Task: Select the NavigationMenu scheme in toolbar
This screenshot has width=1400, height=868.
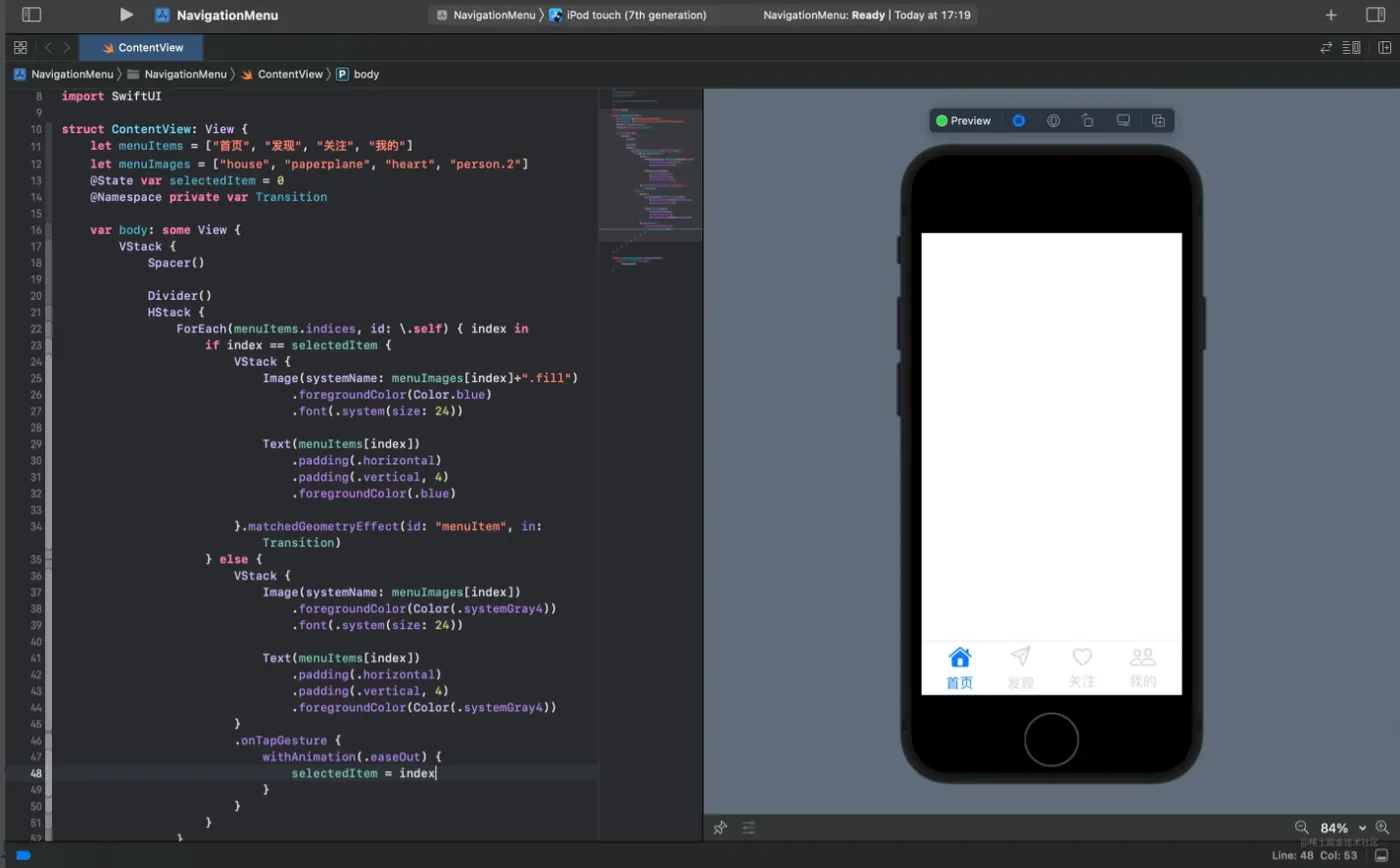Action: pos(486,15)
